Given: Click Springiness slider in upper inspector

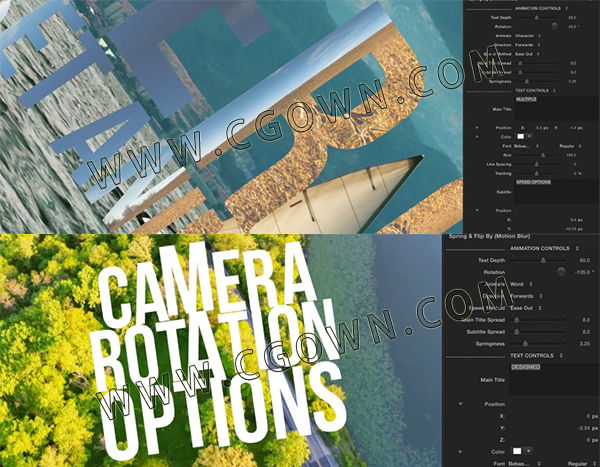Looking at the screenshot, I should click(536, 82).
